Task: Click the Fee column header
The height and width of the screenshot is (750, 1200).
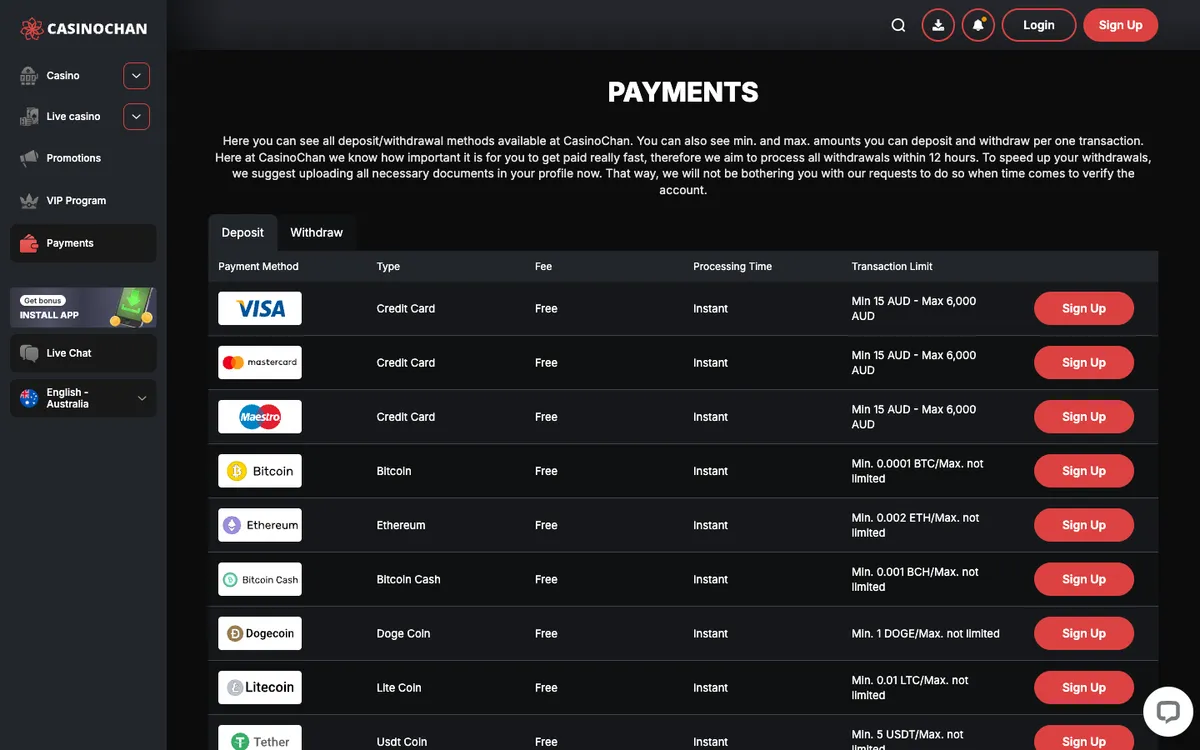Action: 543,267
